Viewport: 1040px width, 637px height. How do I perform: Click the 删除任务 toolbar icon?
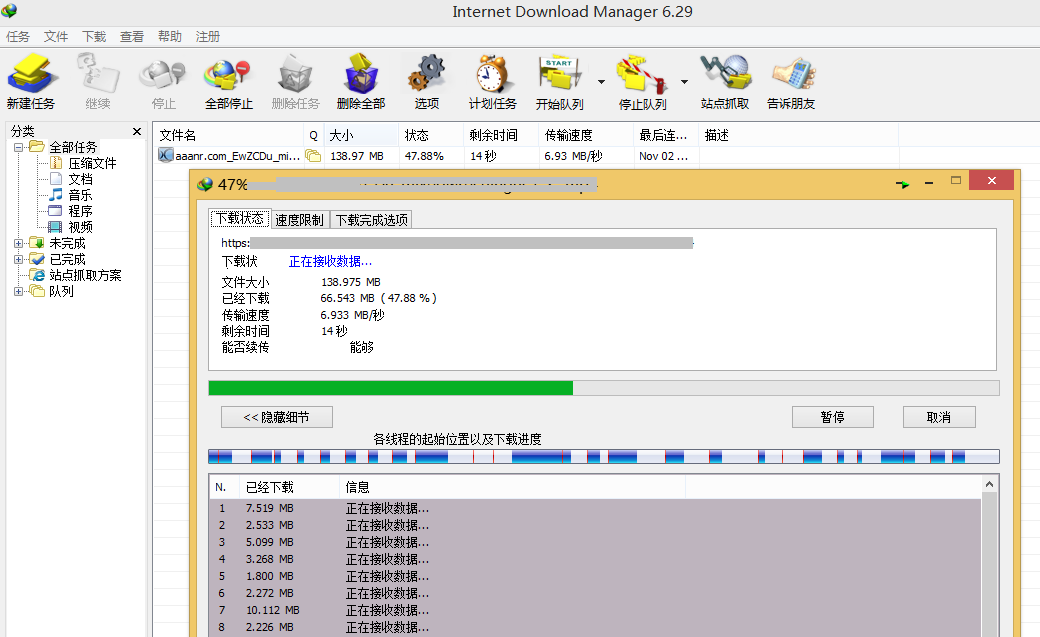point(295,74)
